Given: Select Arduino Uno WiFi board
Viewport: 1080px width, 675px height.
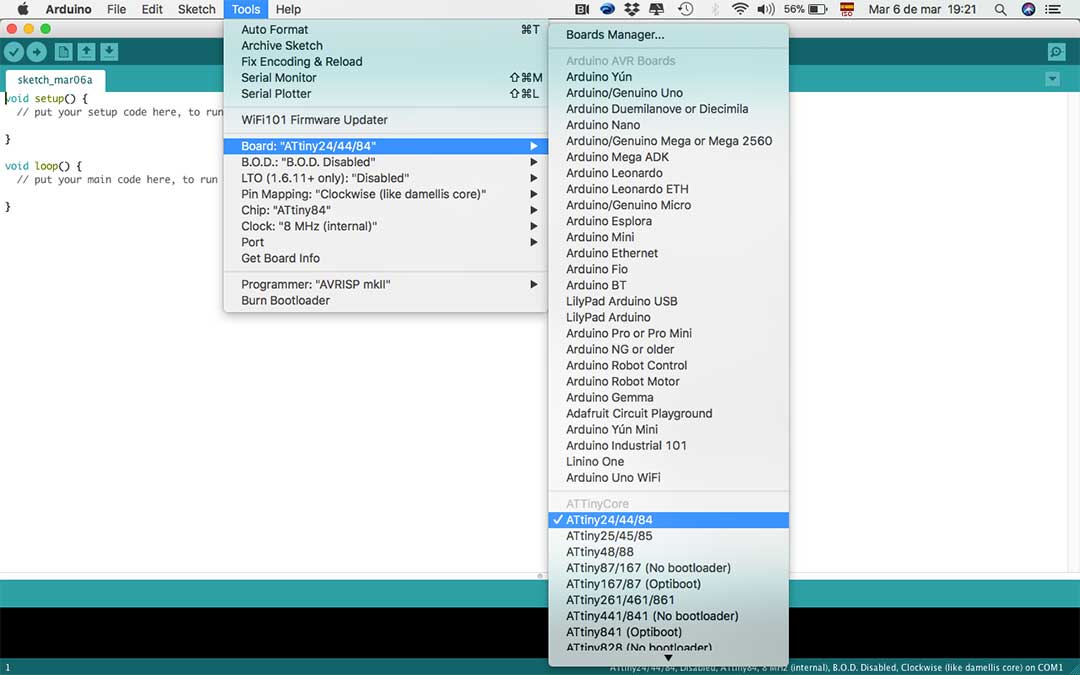Looking at the screenshot, I should click(669, 477).
